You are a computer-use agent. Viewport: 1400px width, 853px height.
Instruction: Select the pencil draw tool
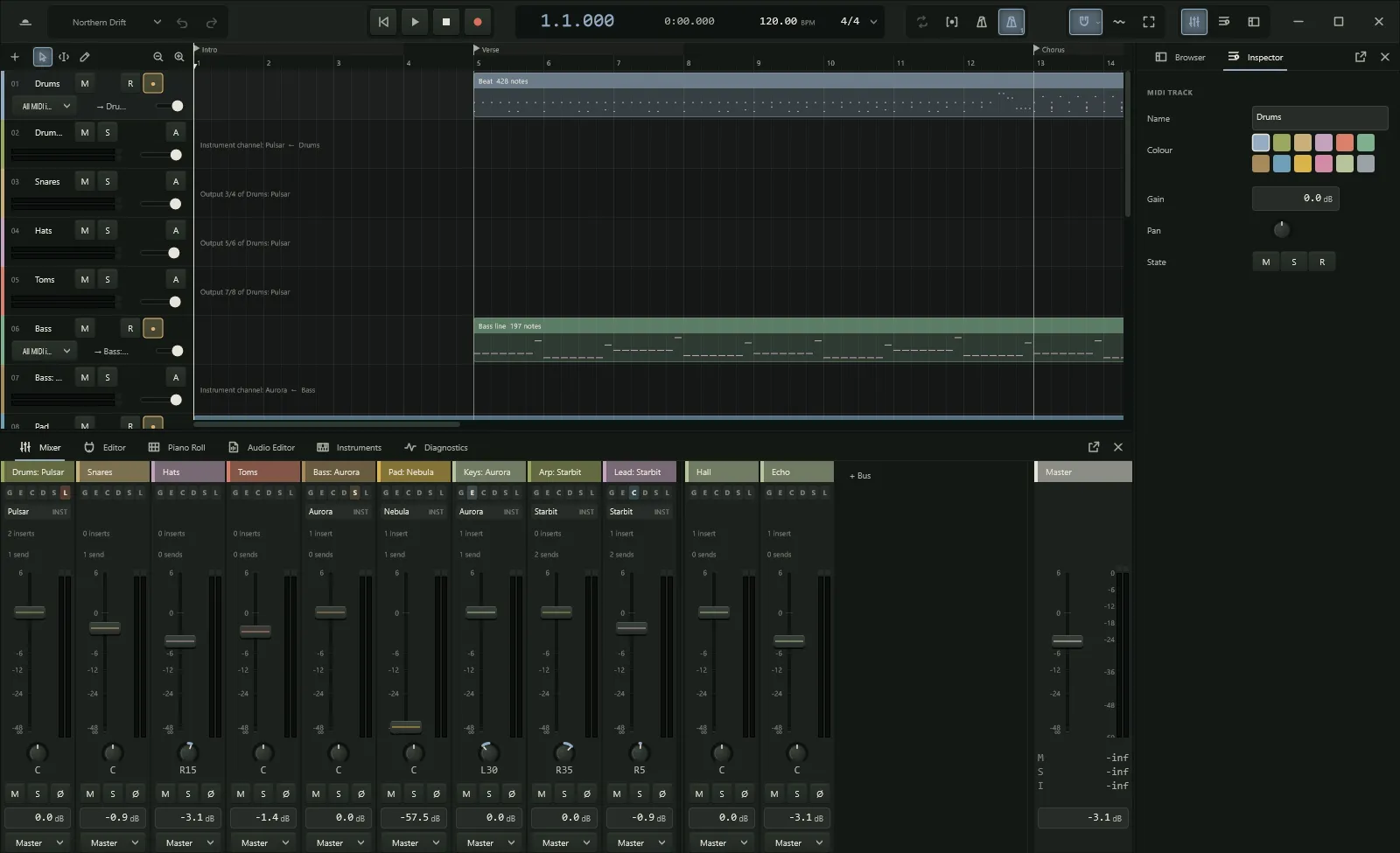point(85,57)
